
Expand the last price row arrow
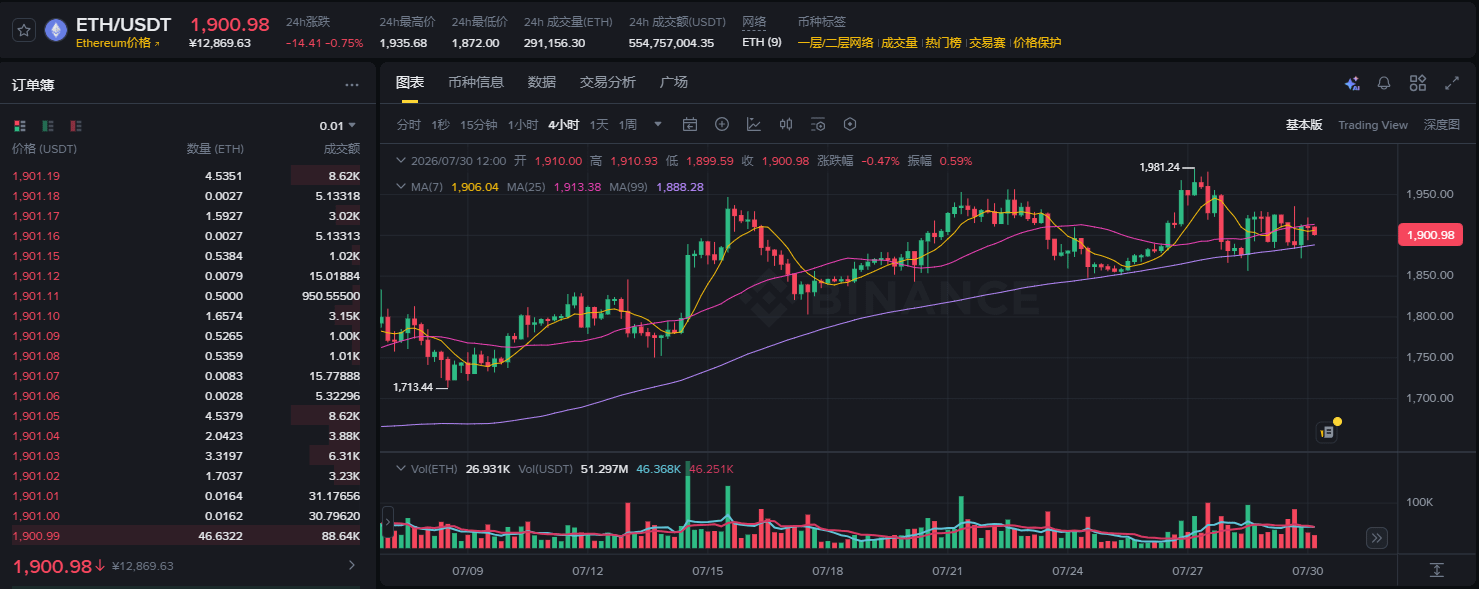coord(350,566)
